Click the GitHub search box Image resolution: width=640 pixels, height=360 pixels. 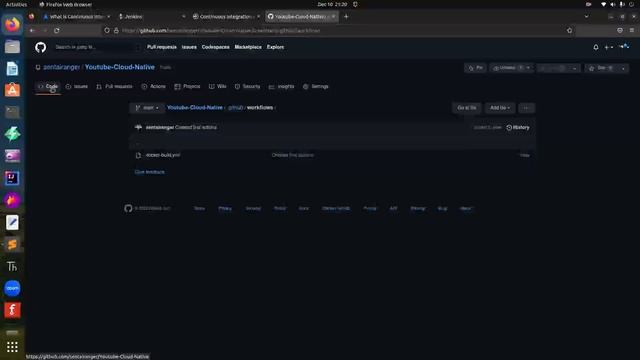[96, 47]
